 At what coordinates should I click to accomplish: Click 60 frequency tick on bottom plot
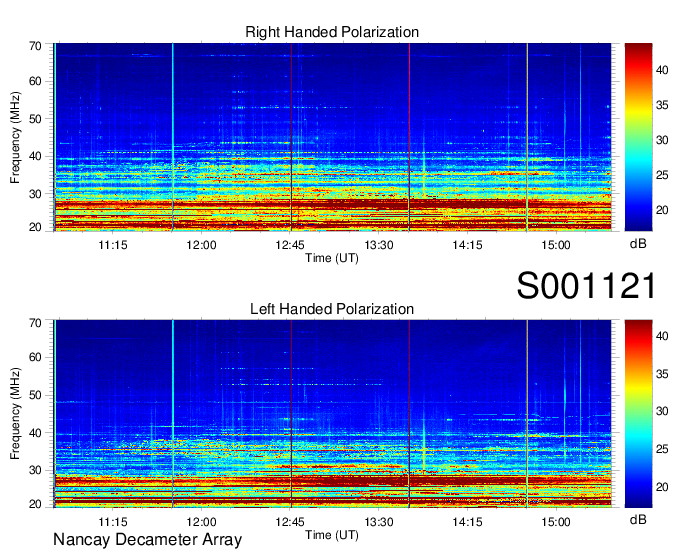[35, 358]
